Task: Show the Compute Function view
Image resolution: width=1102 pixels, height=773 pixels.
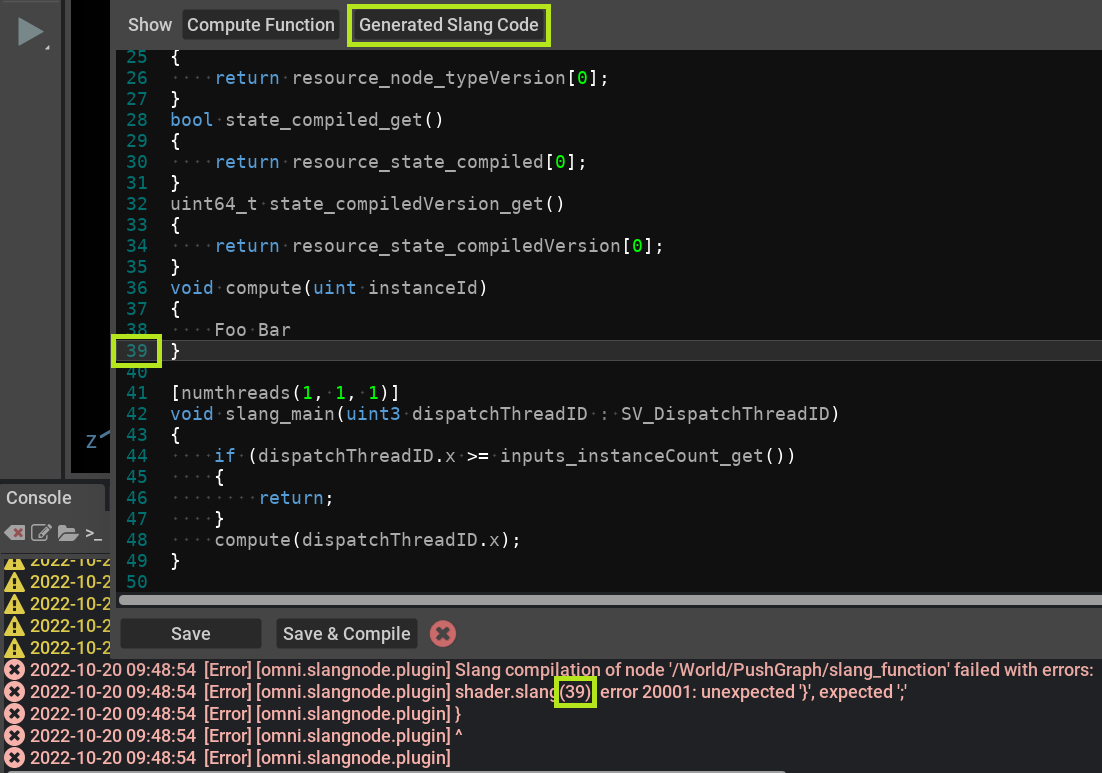Action: point(261,25)
